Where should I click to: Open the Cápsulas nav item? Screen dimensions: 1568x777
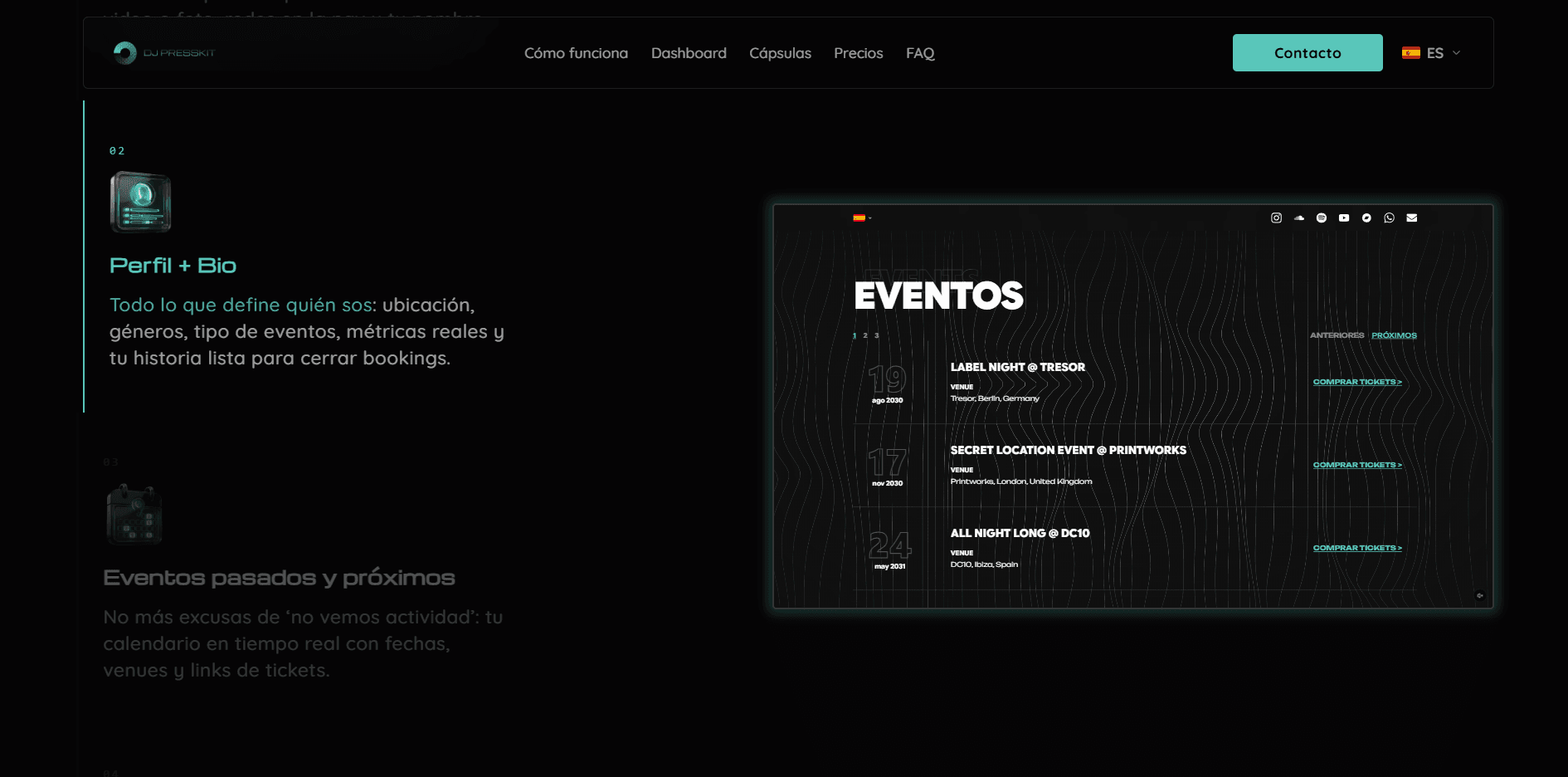tap(780, 53)
